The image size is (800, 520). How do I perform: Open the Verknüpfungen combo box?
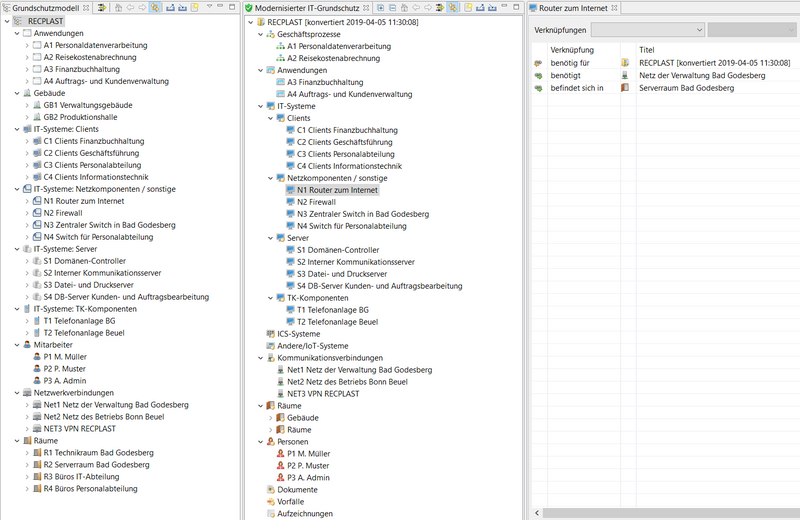648,30
